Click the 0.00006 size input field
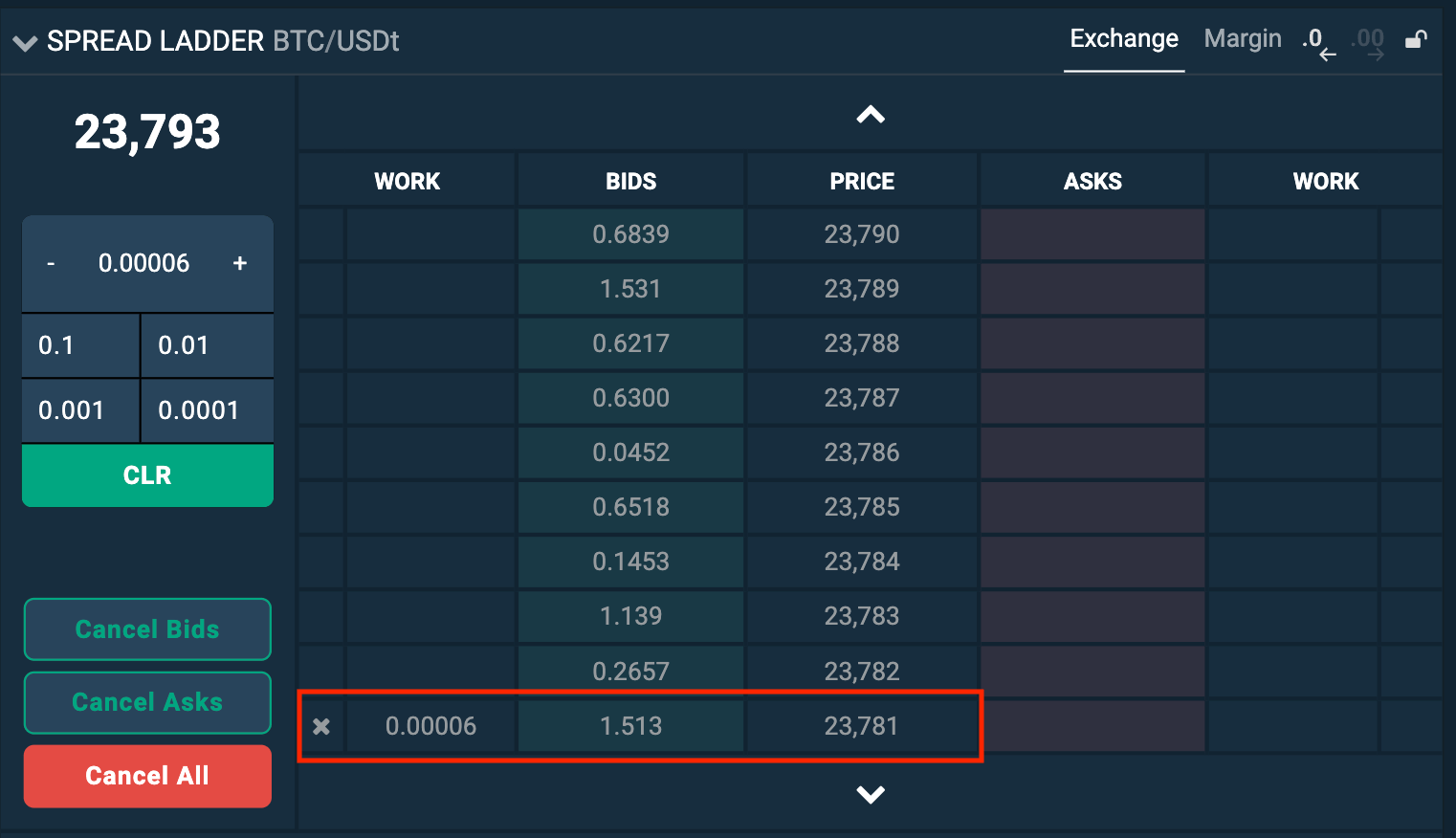Screen dimensions: 1456x838 pyautogui.click(x=145, y=263)
